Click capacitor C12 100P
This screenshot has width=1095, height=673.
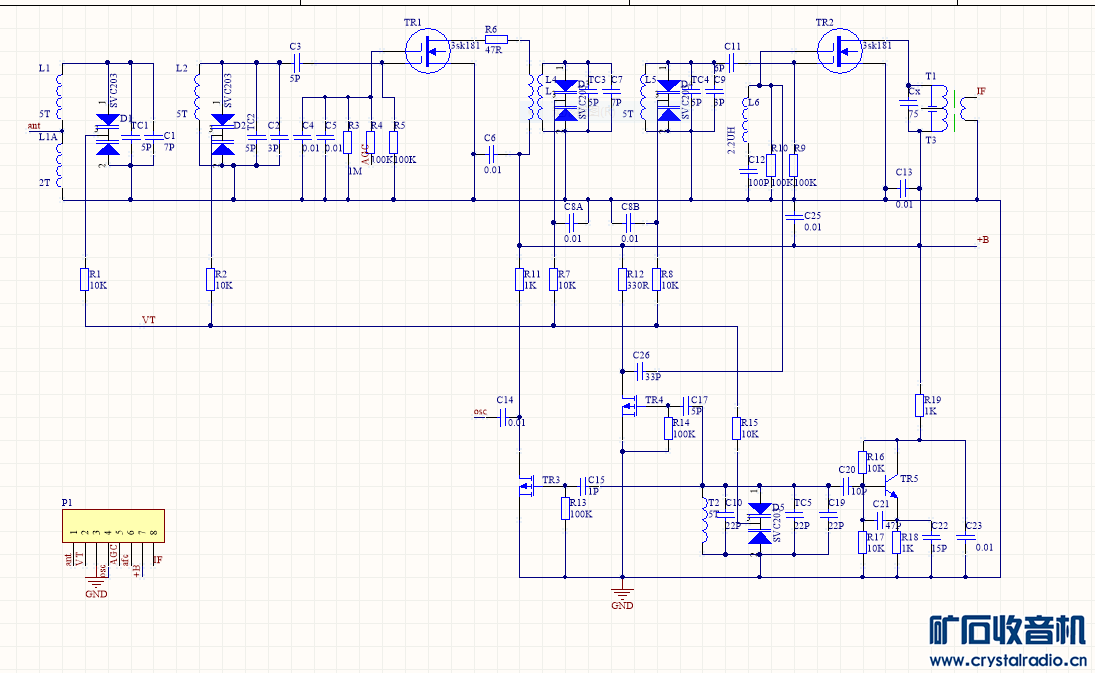pyautogui.click(x=748, y=171)
